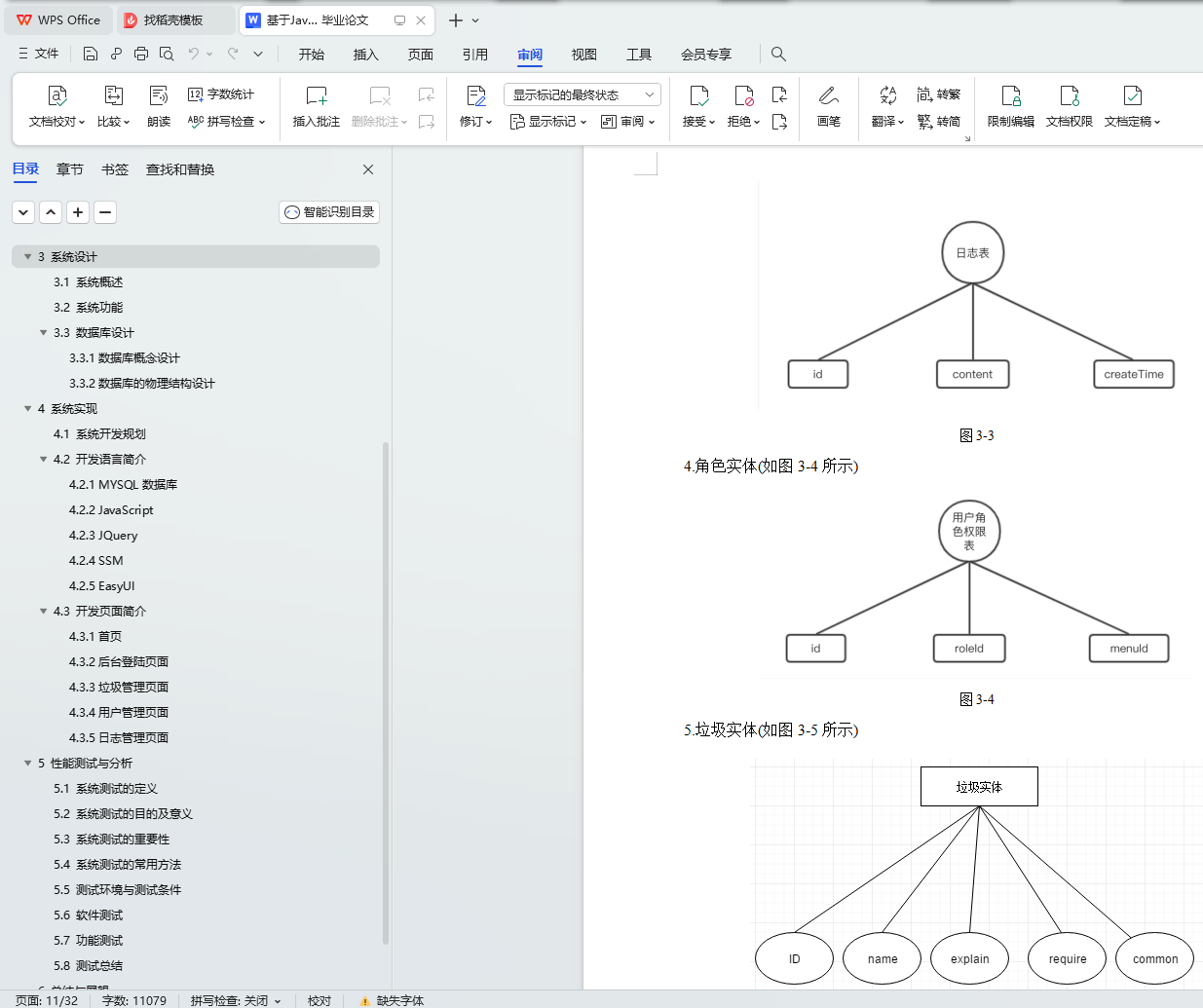
Task: Click the navigation pane vertical scrollbar
Action: click(x=386, y=693)
